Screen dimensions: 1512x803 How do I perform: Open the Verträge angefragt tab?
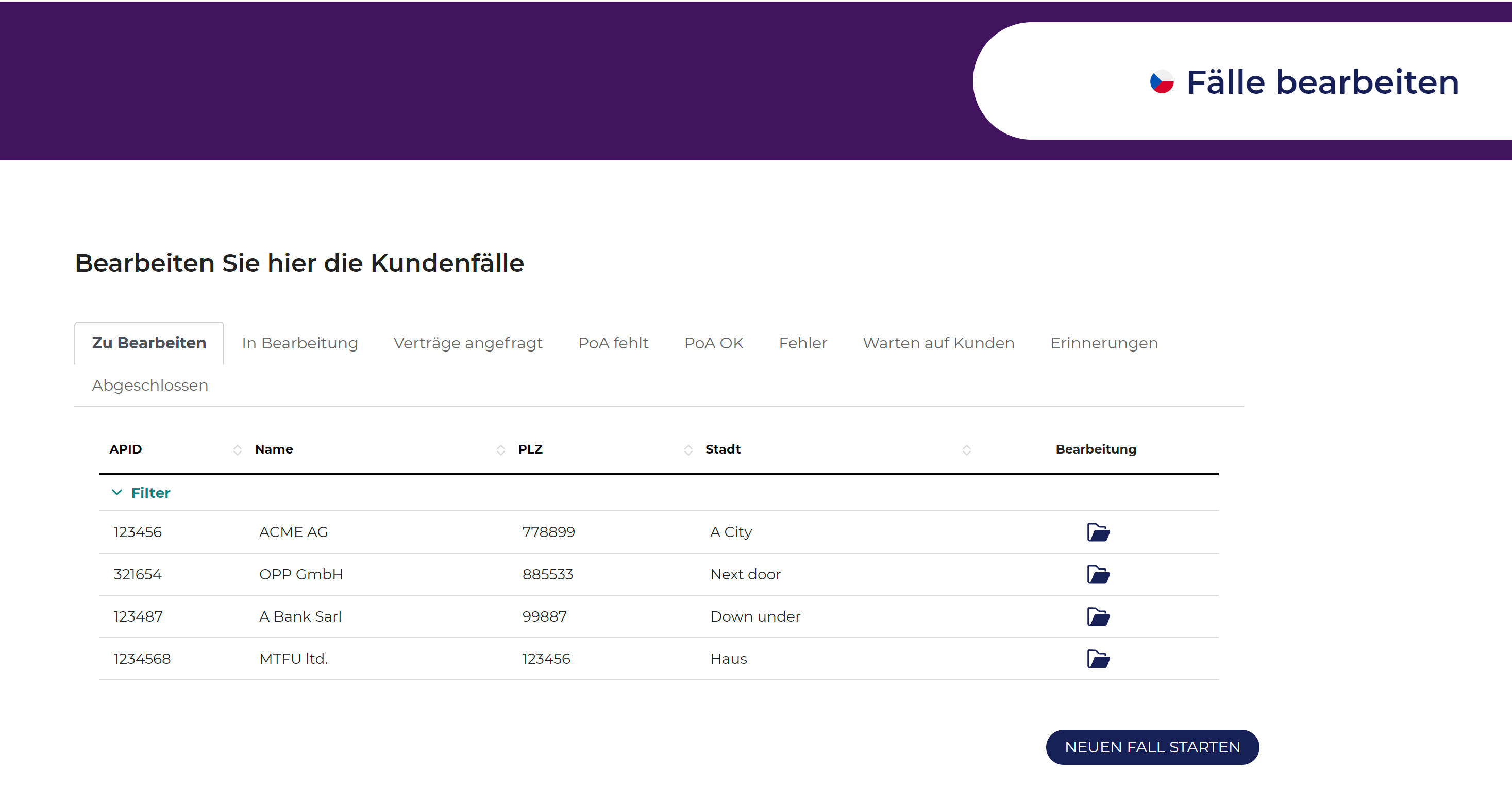click(468, 343)
